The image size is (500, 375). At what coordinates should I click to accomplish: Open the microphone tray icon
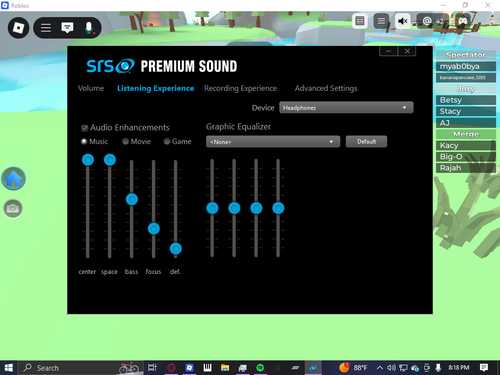[438, 368]
